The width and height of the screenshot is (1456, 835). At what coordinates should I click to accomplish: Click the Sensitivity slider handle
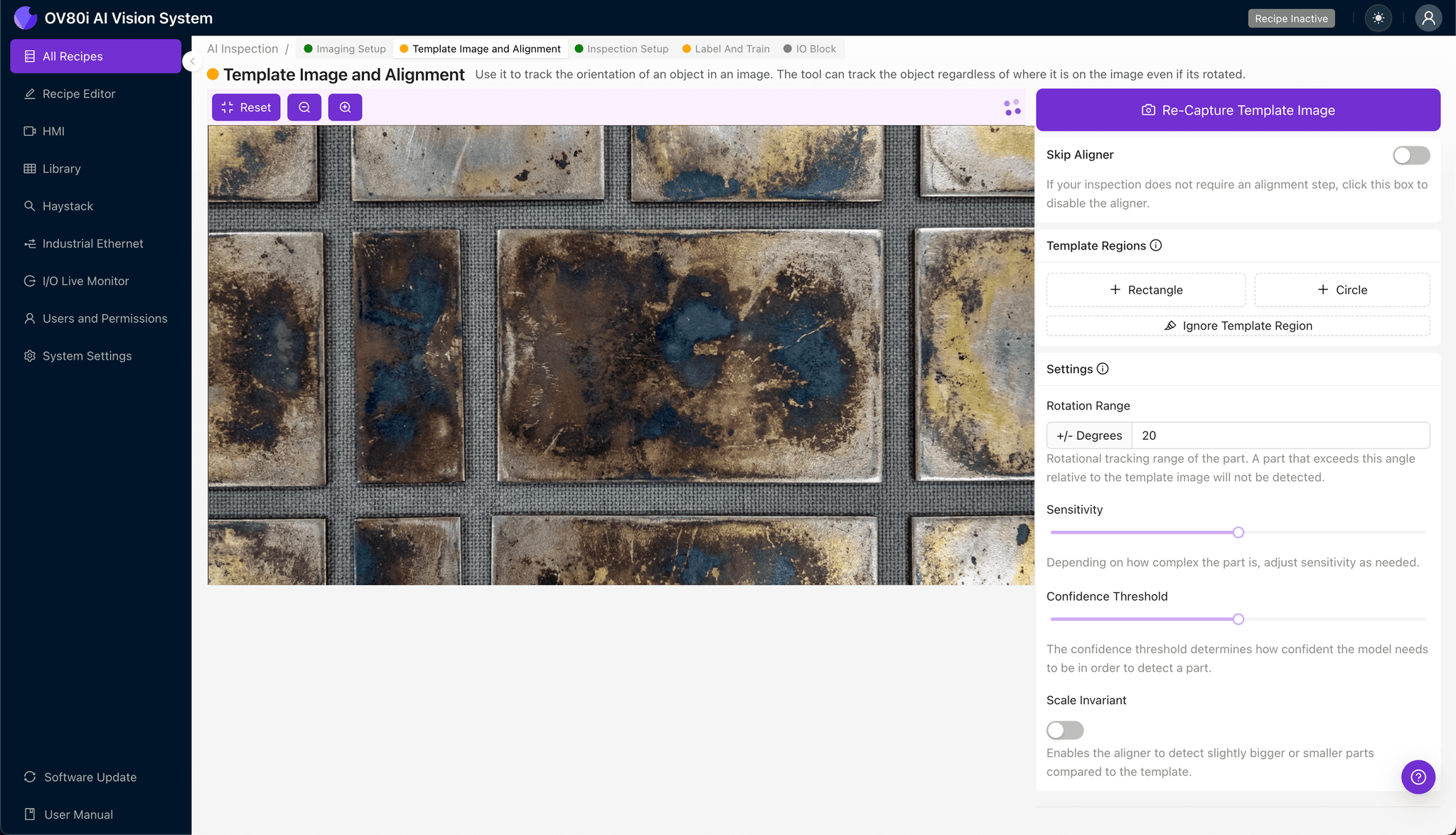tap(1238, 532)
